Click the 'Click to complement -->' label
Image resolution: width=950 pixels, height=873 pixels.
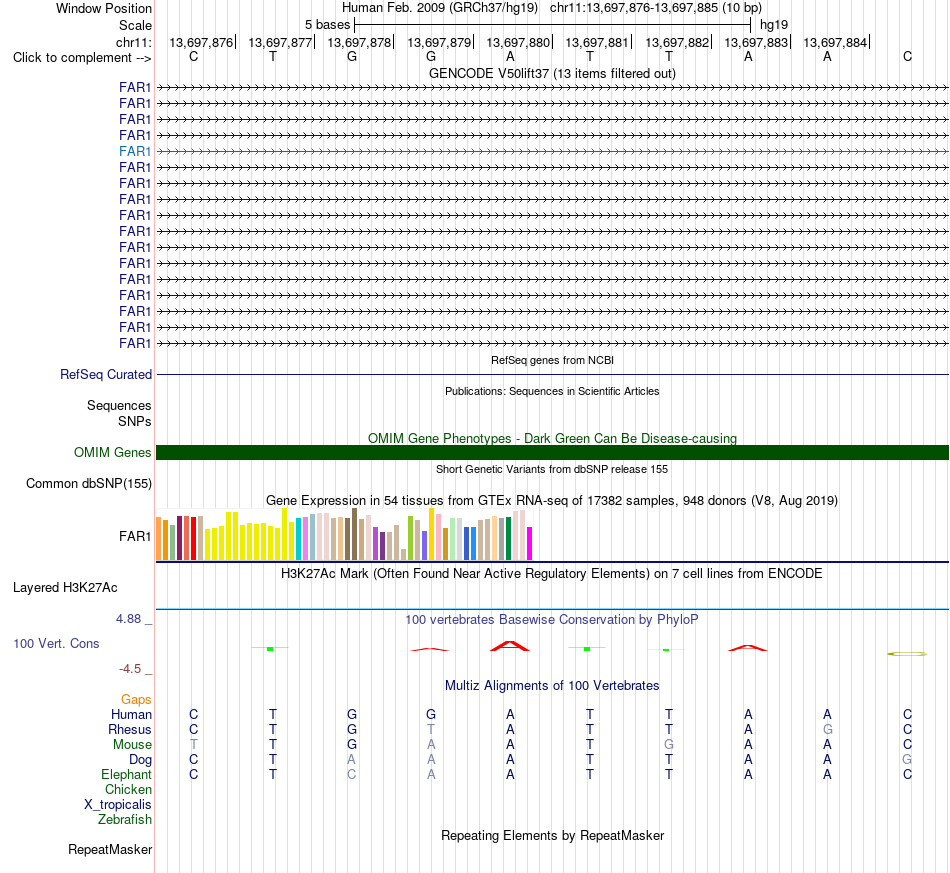pos(82,58)
